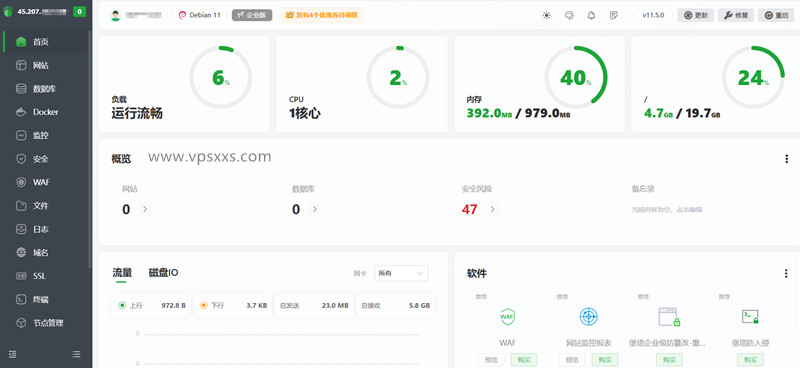Expand the 网站 count arrow
Screen dimensions: 800x368
coord(145,209)
